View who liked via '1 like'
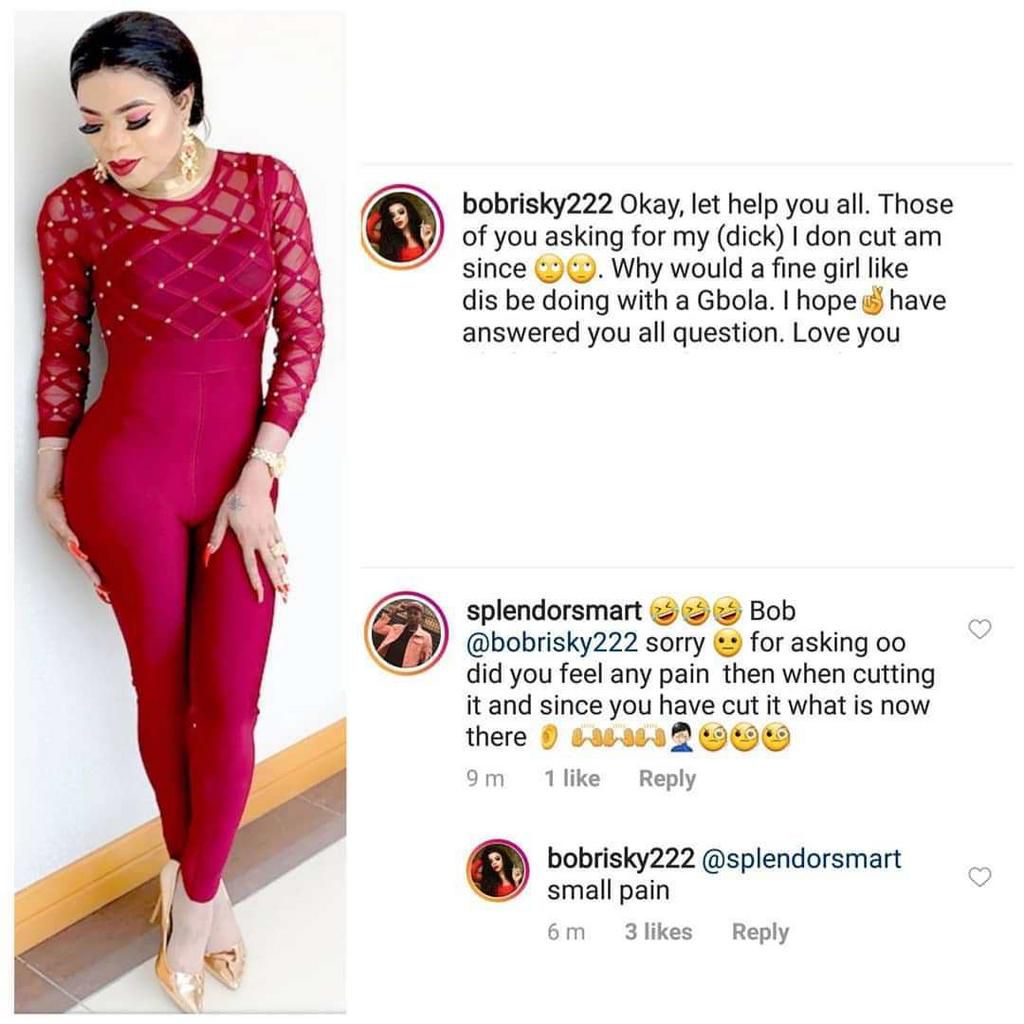Image resolution: width=1024 pixels, height=1024 pixels. point(572,778)
